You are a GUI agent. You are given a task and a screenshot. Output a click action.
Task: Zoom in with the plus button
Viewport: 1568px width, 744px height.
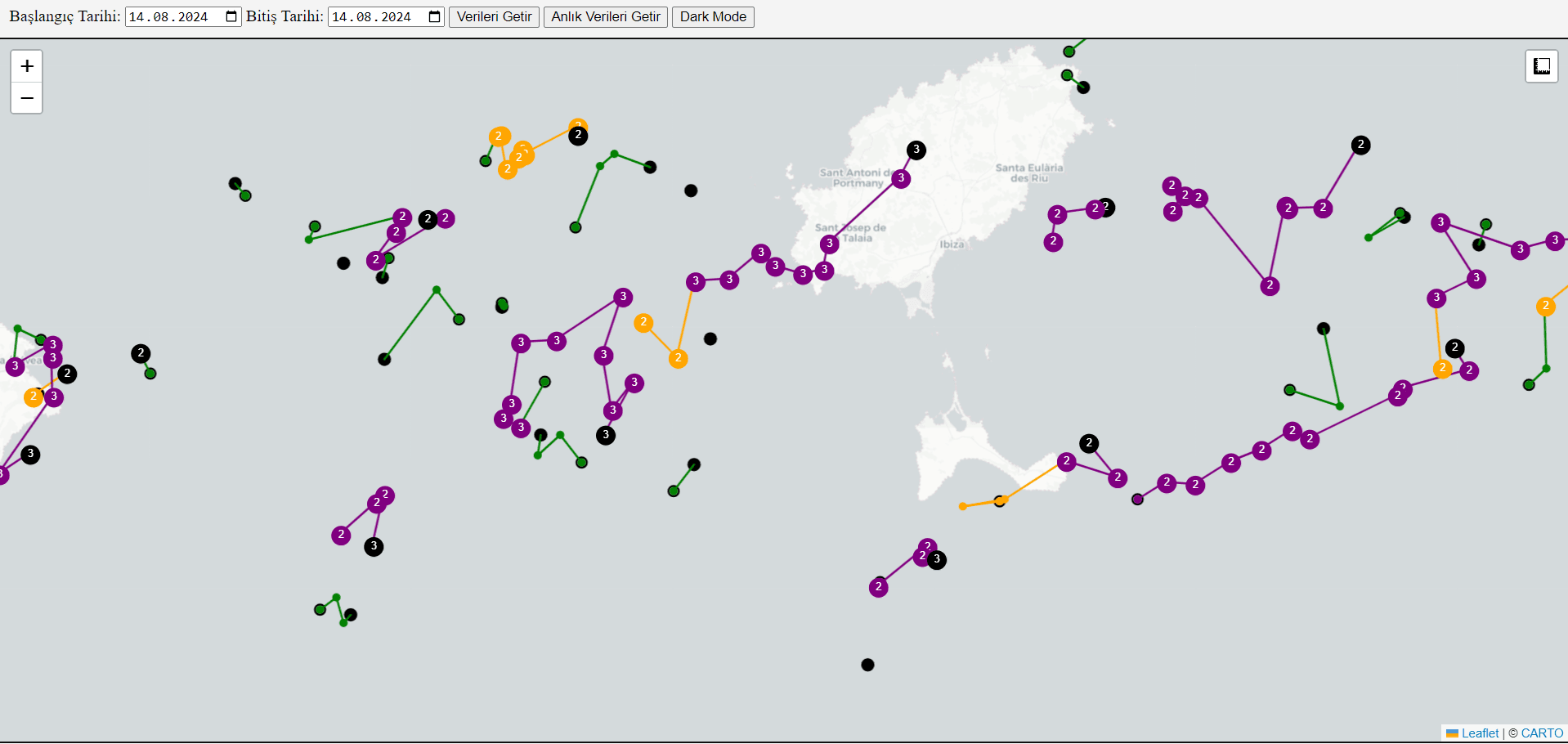(x=27, y=66)
